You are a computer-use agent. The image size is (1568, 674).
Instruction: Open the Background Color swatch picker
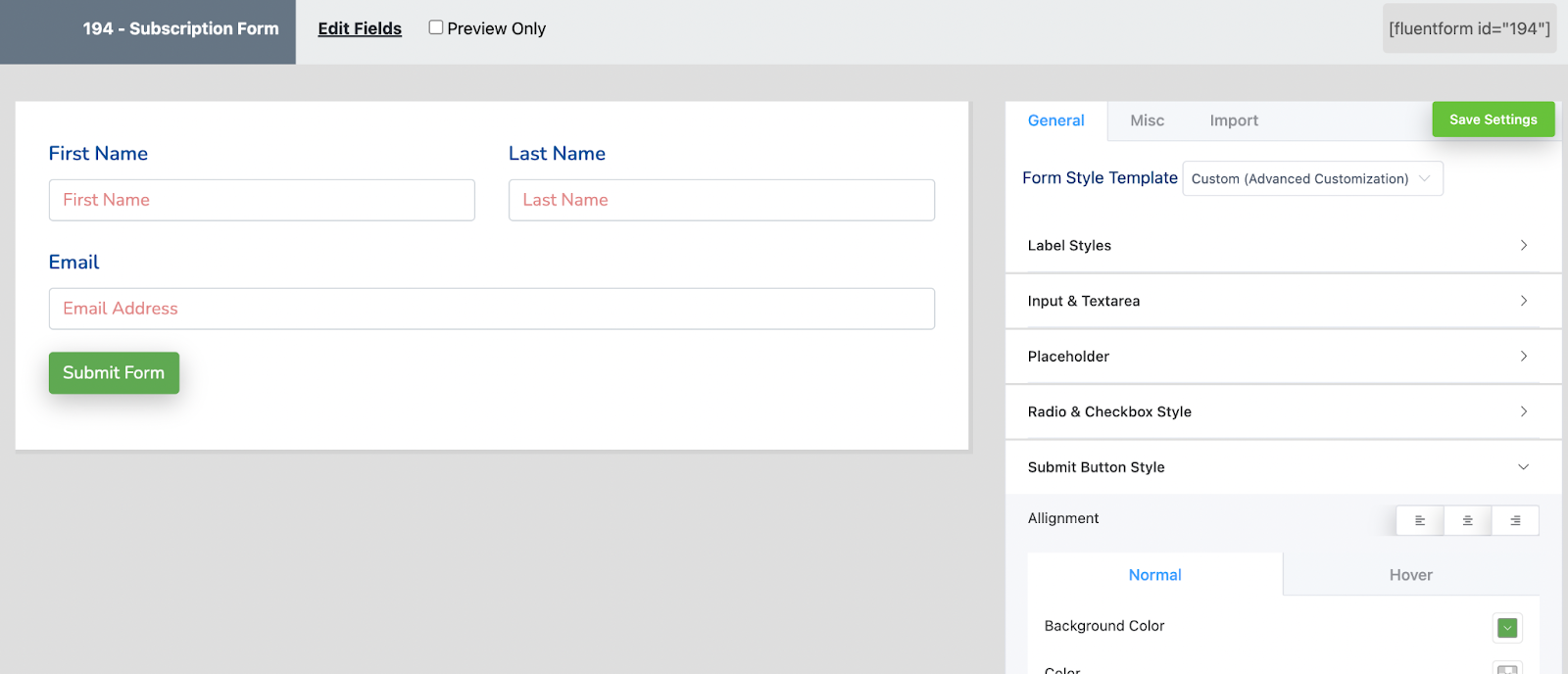pyautogui.click(x=1507, y=628)
